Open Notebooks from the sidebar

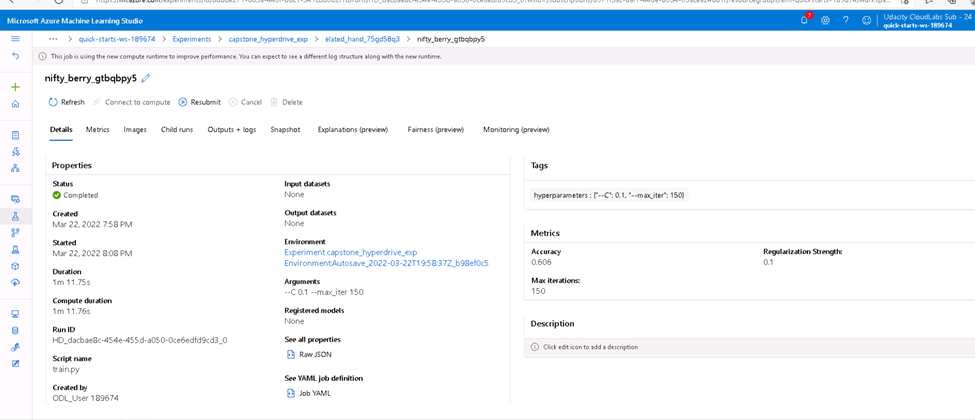tap(16, 135)
